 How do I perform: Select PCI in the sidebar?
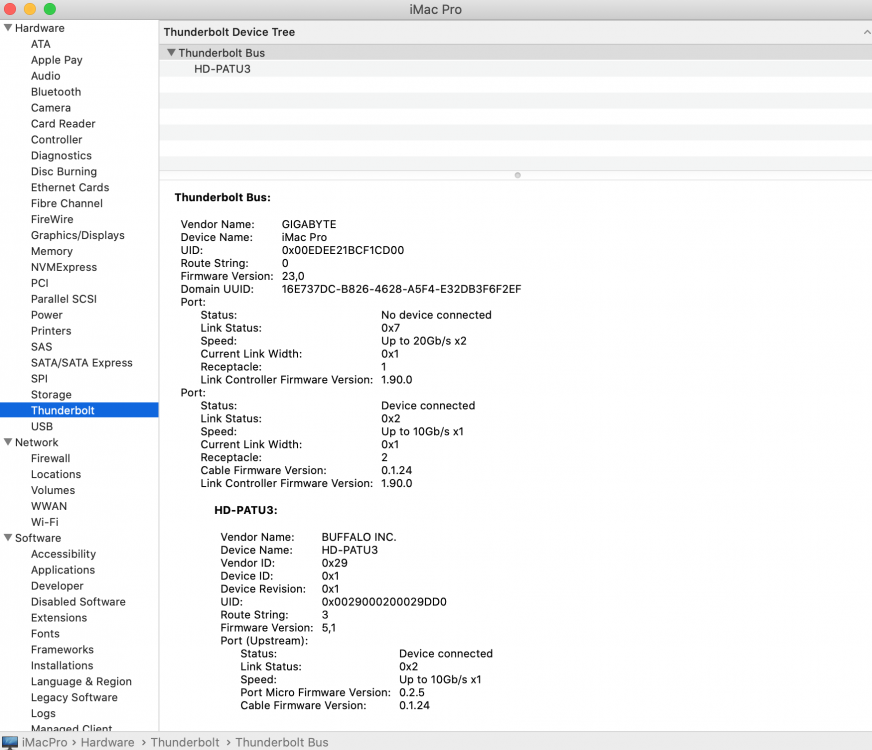coord(39,283)
